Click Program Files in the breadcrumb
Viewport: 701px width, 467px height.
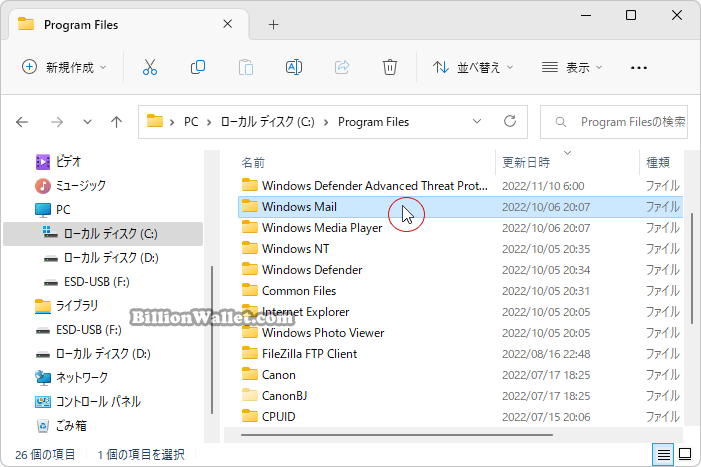pyautogui.click(x=373, y=122)
